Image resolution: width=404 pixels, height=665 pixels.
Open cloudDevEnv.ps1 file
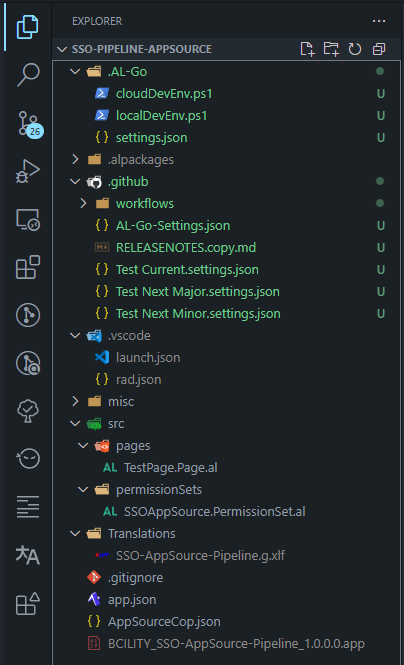[164, 93]
